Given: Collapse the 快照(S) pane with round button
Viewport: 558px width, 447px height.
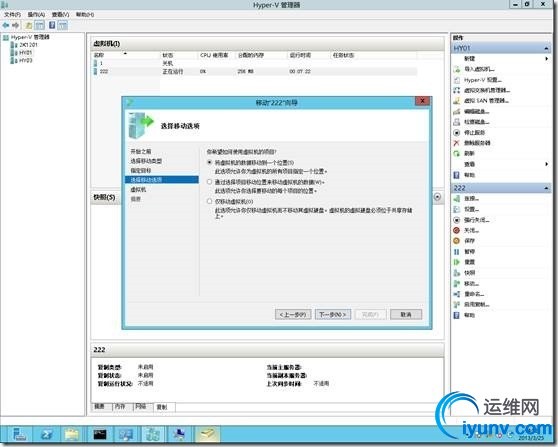Looking at the screenshot, I should [x=437, y=197].
